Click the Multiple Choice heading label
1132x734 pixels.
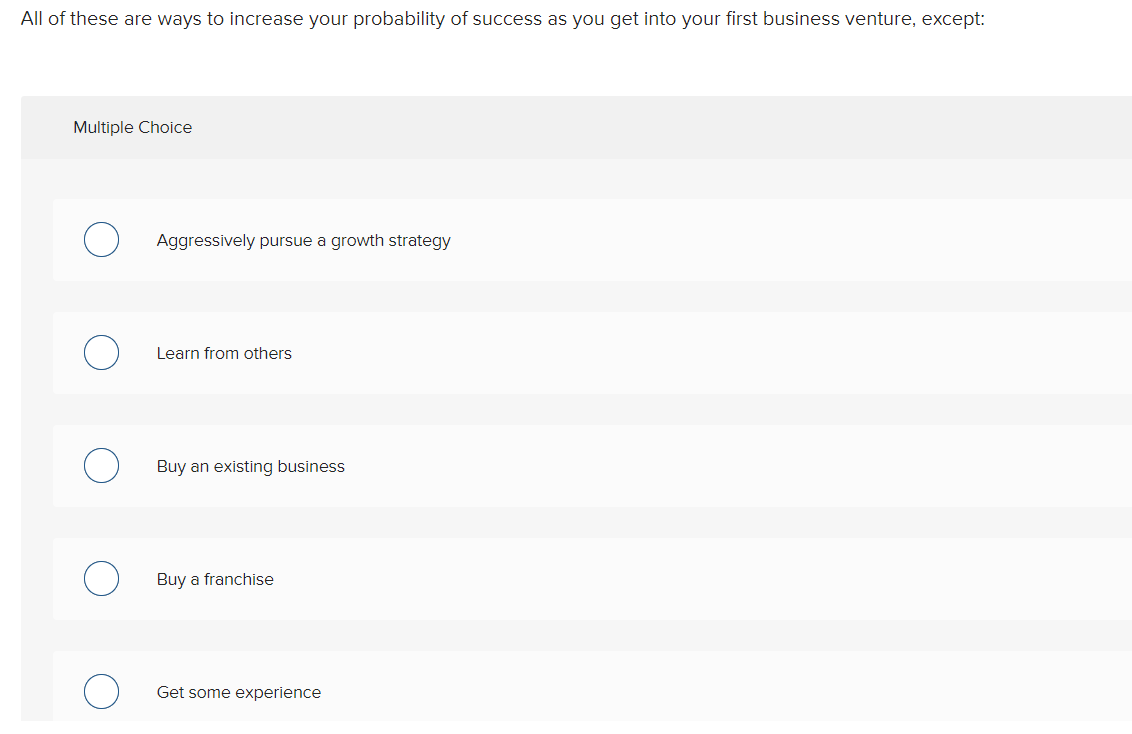tap(133, 128)
